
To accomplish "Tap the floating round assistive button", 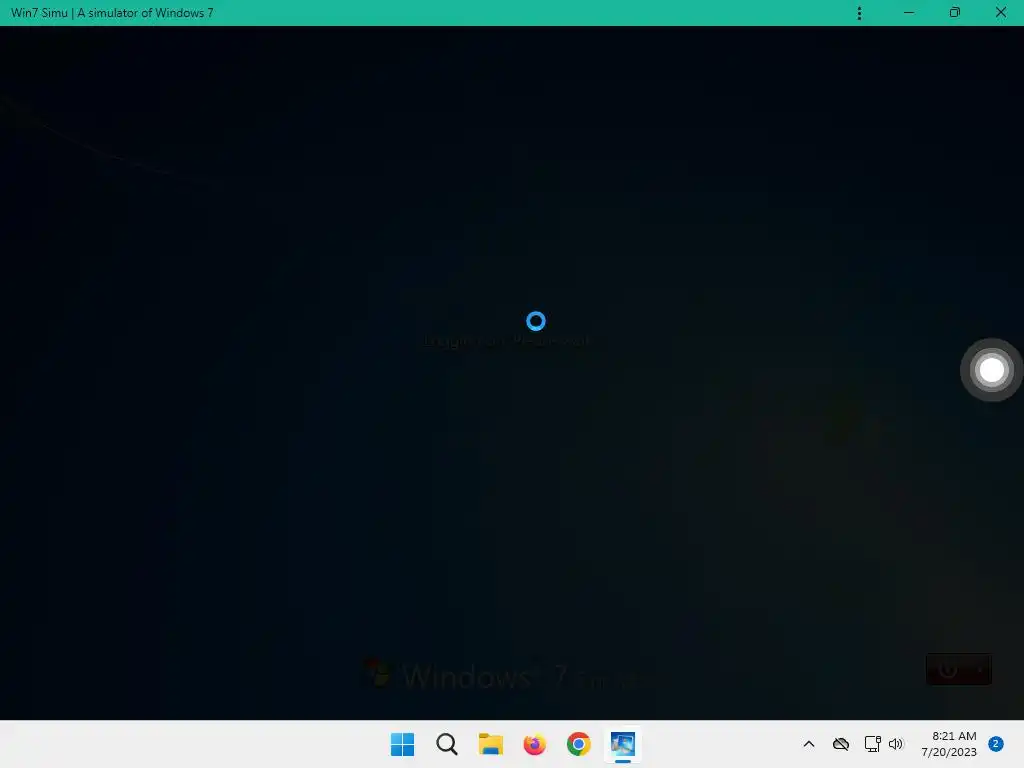I will pos(991,370).
